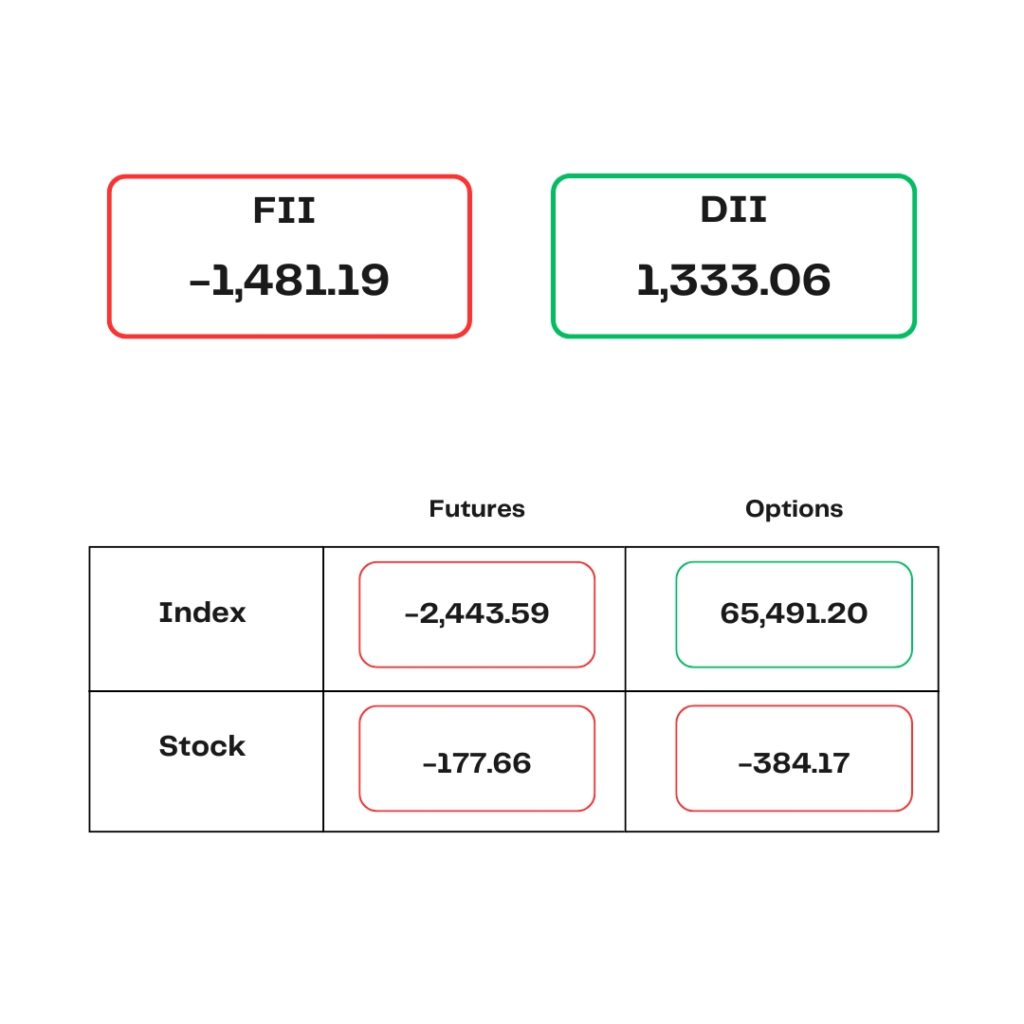Click the green bottom border of DII card
This screenshot has height=1024, width=1024.
(x=733, y=336)
